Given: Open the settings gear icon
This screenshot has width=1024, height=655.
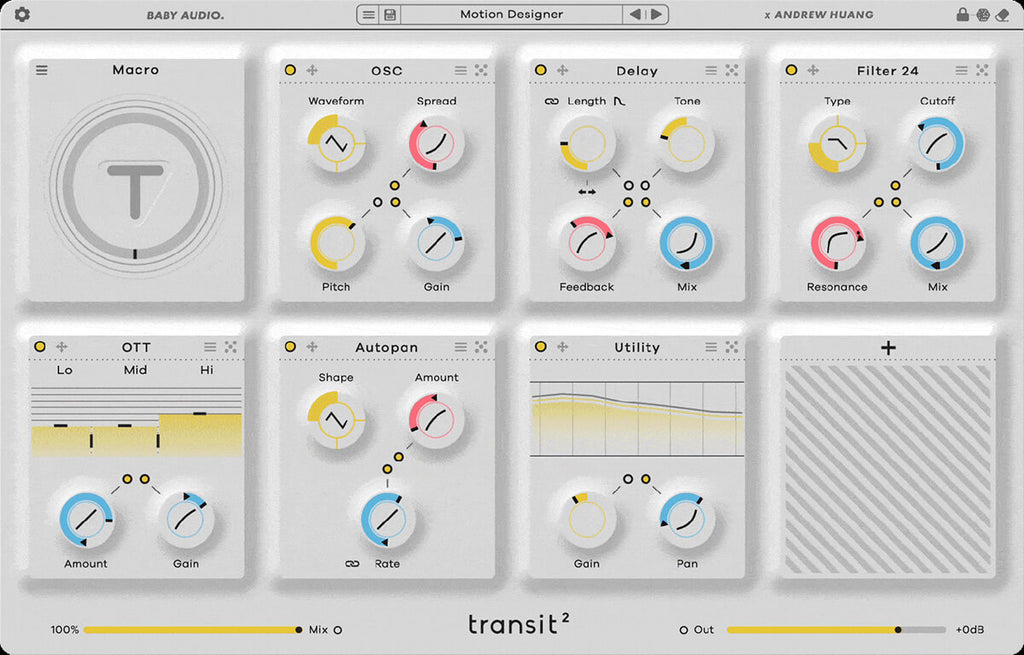Looking at the screenshot, I should coord(22,15).
